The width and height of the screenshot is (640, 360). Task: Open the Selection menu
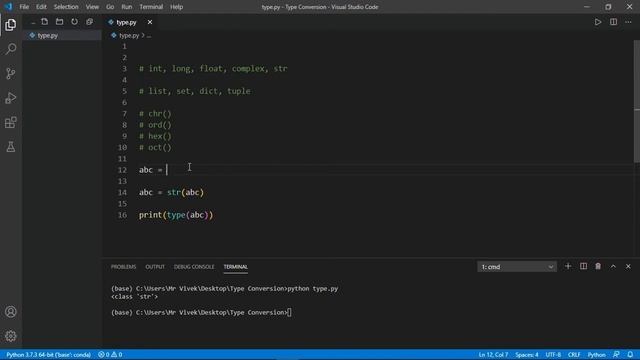66,7
